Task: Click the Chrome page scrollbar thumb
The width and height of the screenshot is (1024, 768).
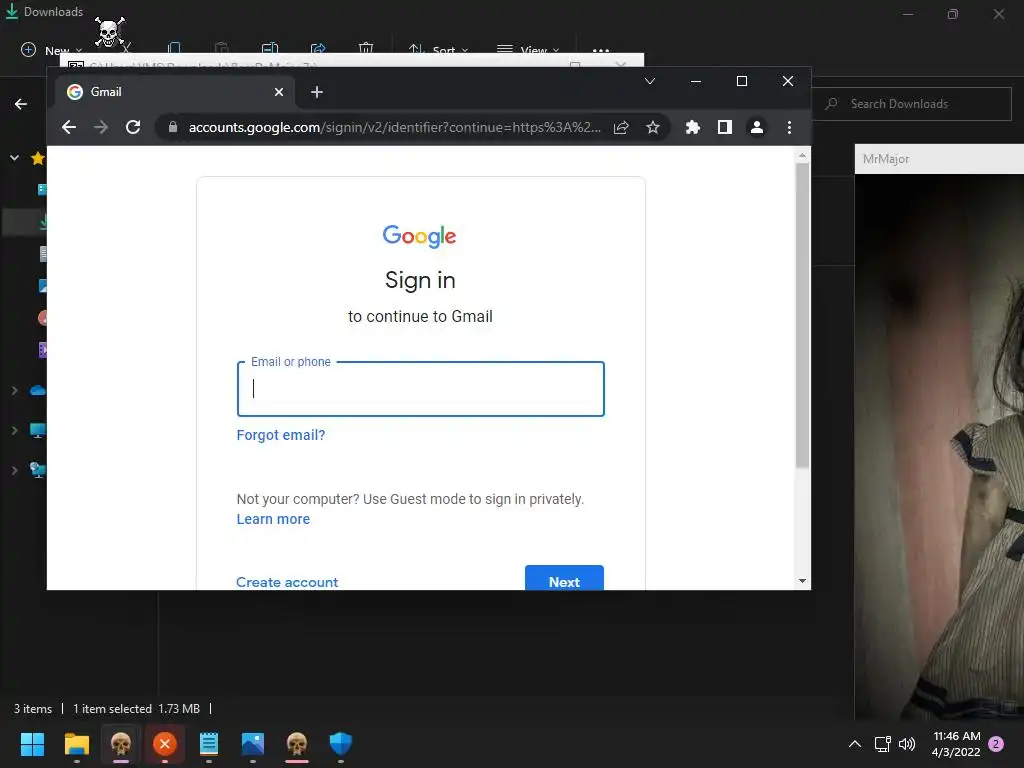Action: [802, 315]
